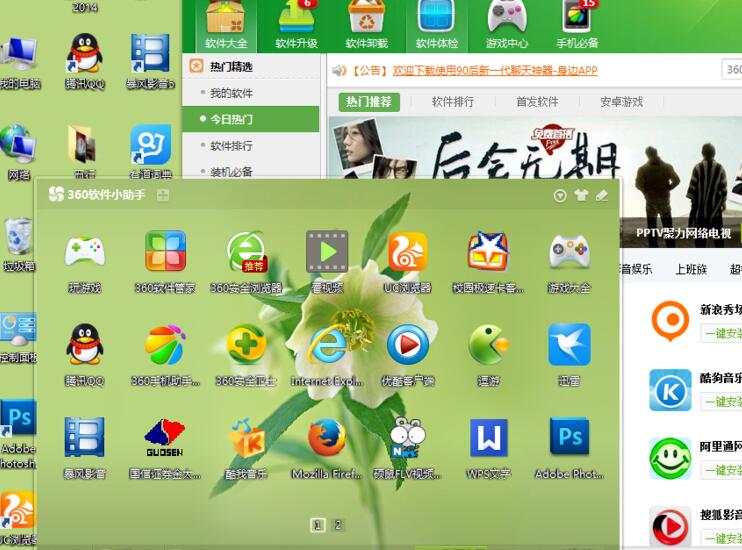Open 软件体检 in top toolbar
This screenshot has width=742, height=550.
coord(437,25)
